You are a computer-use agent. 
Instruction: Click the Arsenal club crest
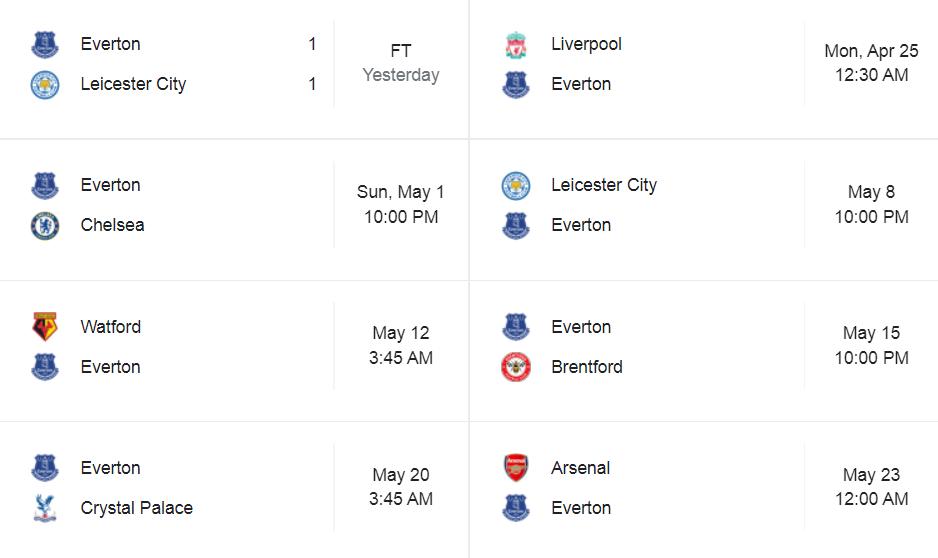pos(516,468)
